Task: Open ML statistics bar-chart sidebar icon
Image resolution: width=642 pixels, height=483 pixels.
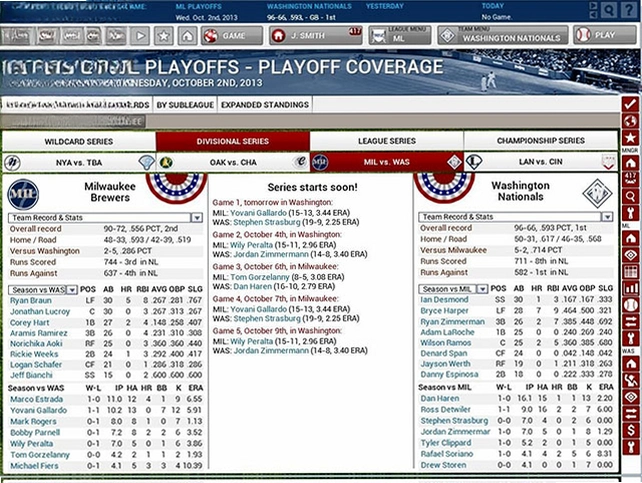Action: [x=631, y=288]
